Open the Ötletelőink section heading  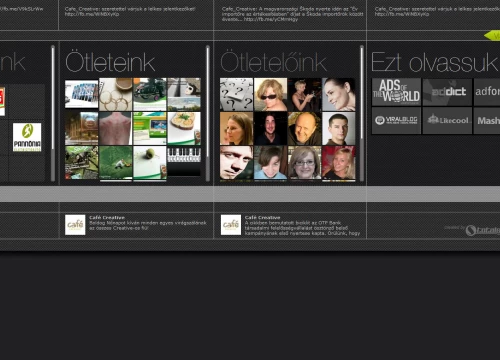[x=273, y=62]
